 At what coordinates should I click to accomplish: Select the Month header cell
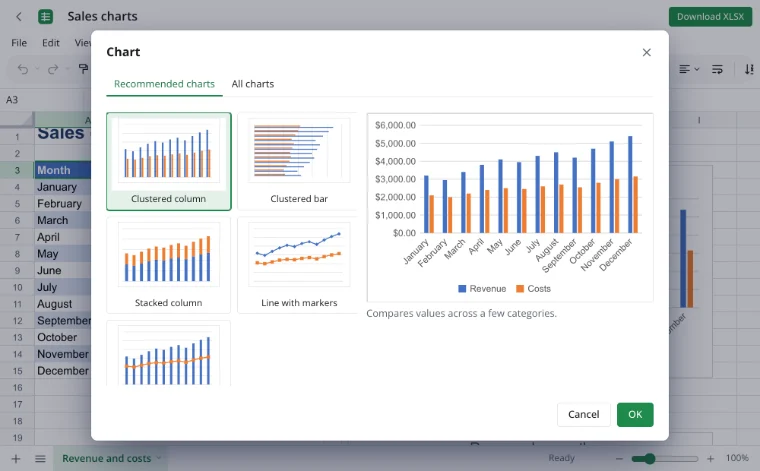[x=63, y=170]
